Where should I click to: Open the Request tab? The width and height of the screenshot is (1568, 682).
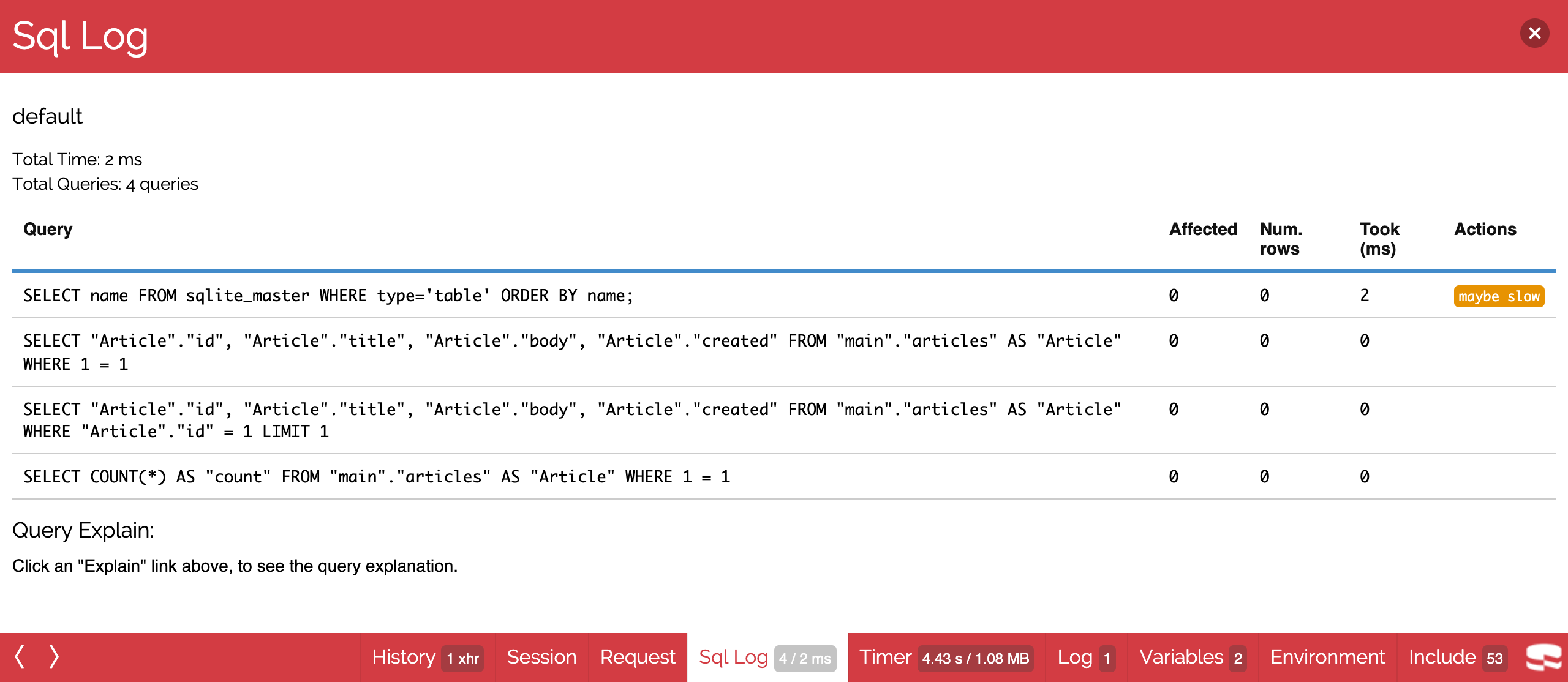click(638, 658)
